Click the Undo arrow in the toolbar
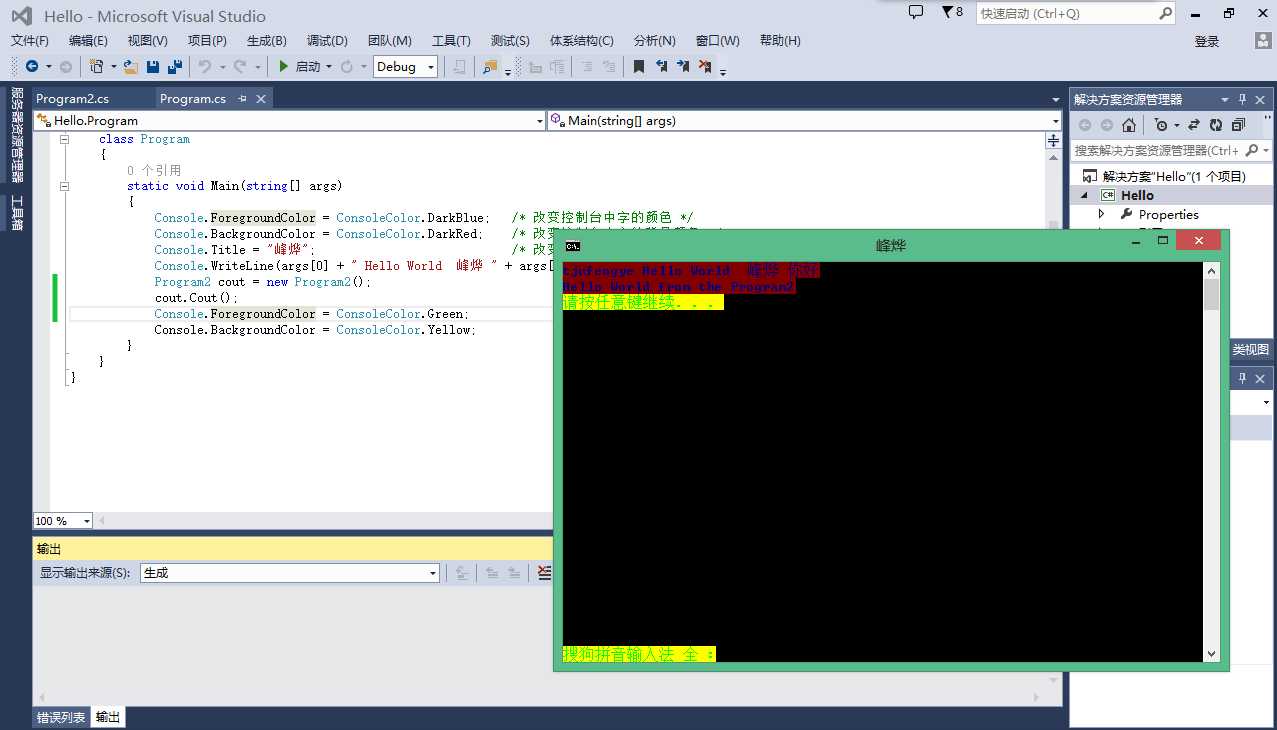Viewport: 1277px width, 730px height. point(204,66)
